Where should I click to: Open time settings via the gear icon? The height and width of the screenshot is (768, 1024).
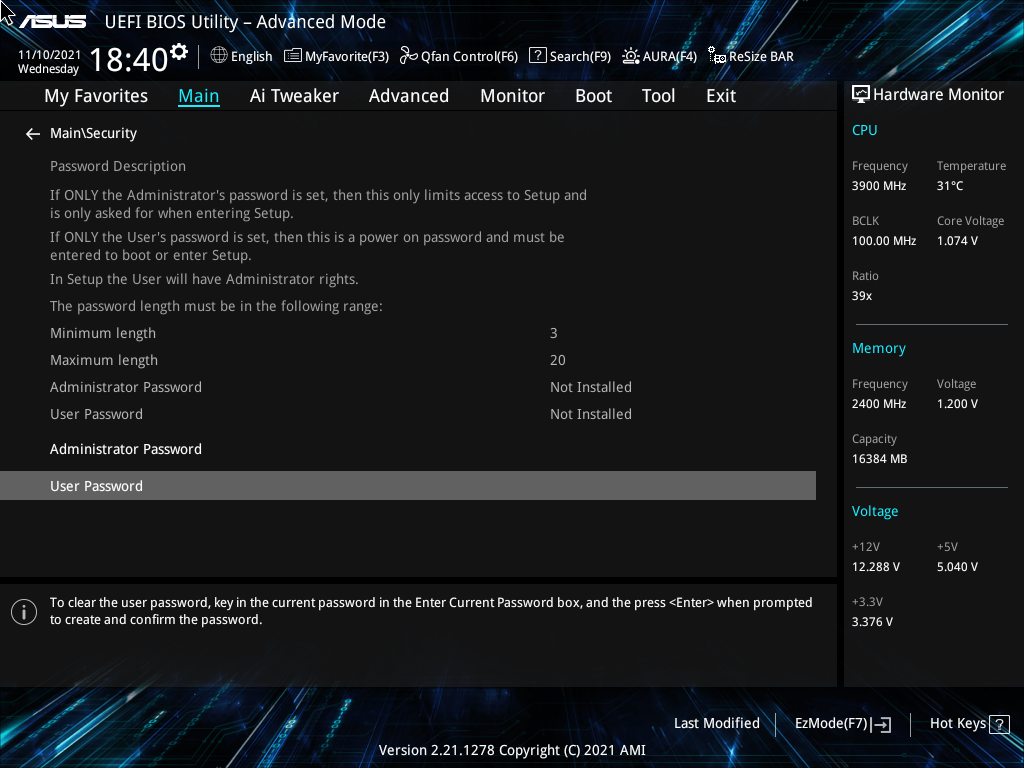click(x=179, y=51)
